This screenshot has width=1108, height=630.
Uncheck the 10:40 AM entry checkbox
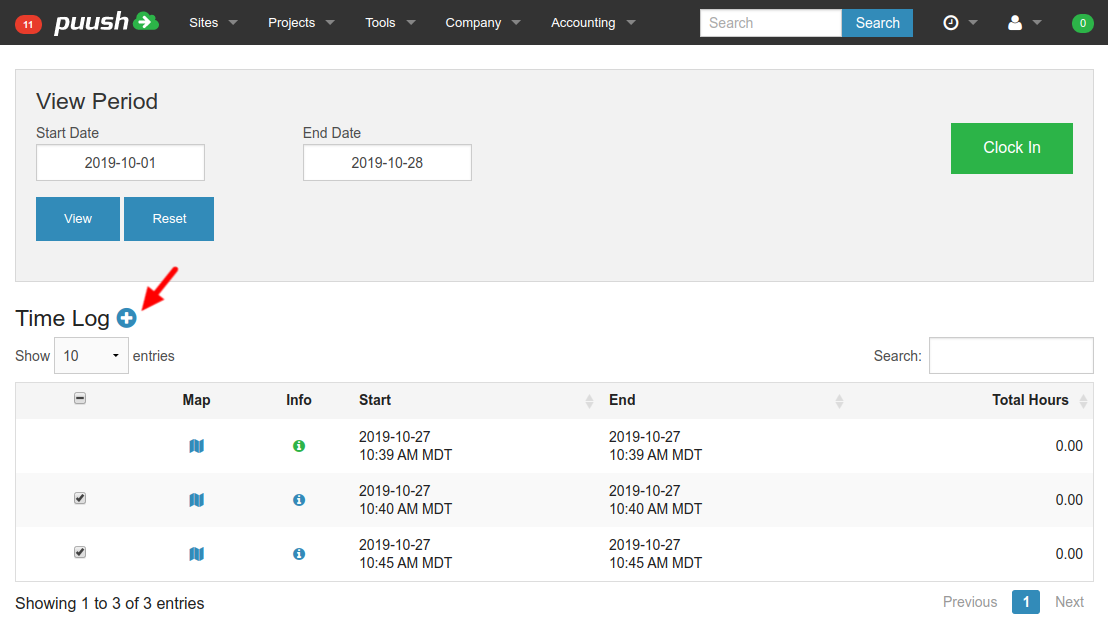(80, 498)
